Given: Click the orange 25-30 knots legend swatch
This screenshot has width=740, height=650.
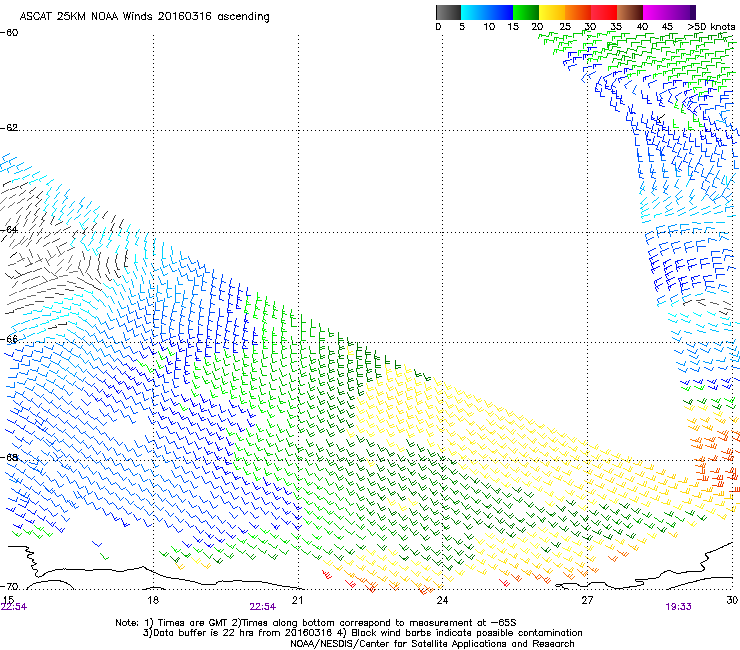Looking at the screenshot, I should click(x=578, y=12).
